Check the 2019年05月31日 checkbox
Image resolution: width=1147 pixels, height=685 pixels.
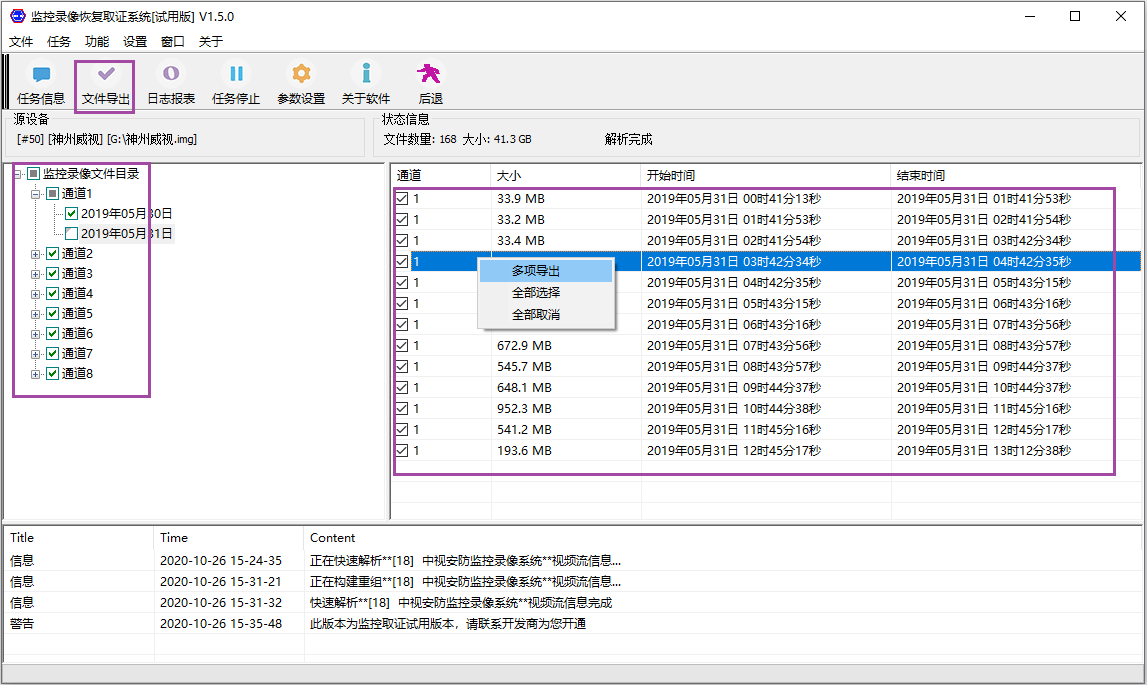pos(72,233)
